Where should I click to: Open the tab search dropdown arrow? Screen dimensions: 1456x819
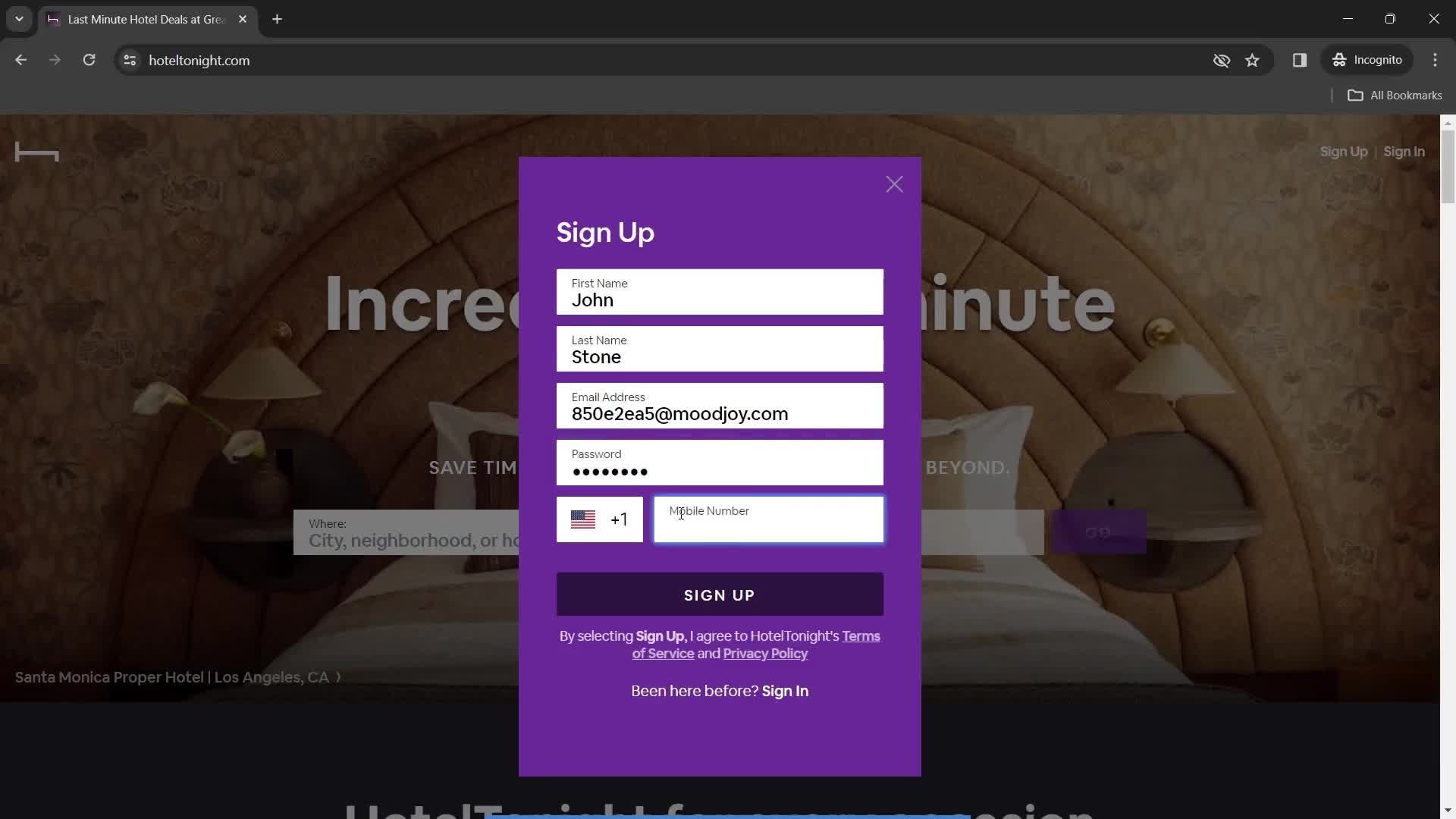point(19,19)
